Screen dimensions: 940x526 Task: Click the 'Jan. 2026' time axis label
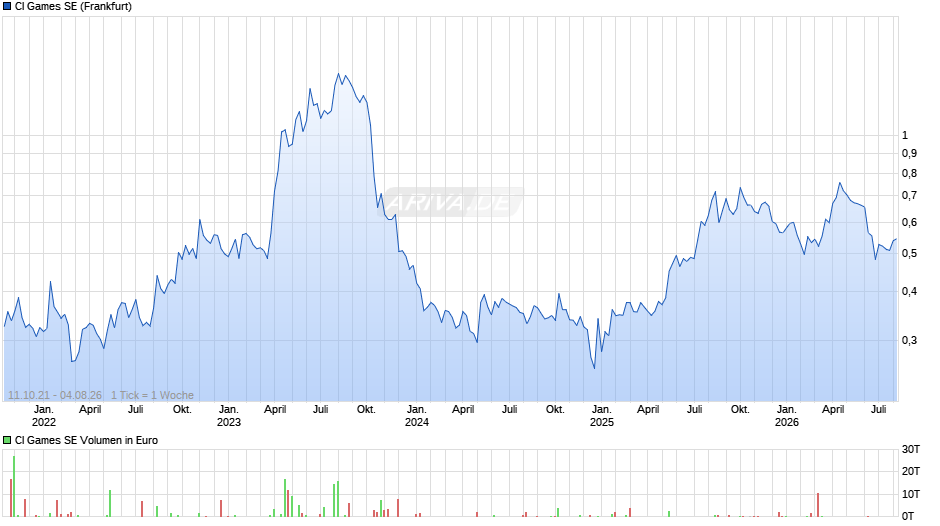point(787,416)
